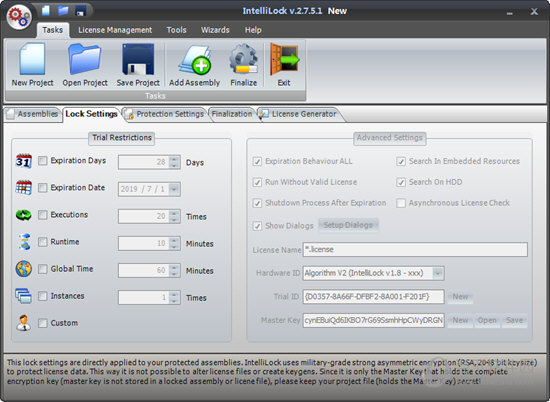Click the Expiration Days spinner arrows
This screenshot has width=550, height=402.
(174, 162)
